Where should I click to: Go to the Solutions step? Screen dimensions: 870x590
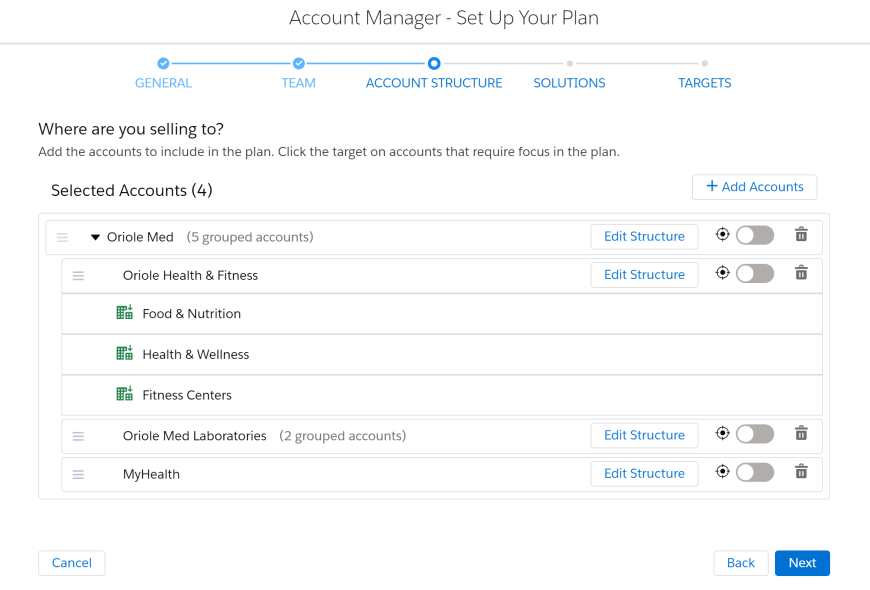[569, 83]
